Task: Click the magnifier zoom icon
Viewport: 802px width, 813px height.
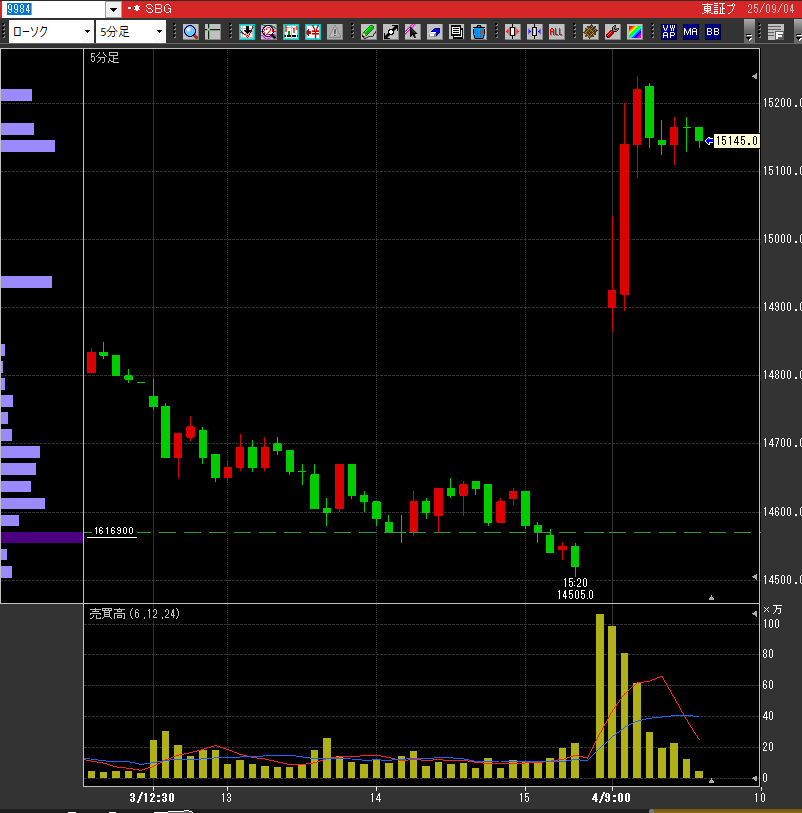Action: click(191, 32)
